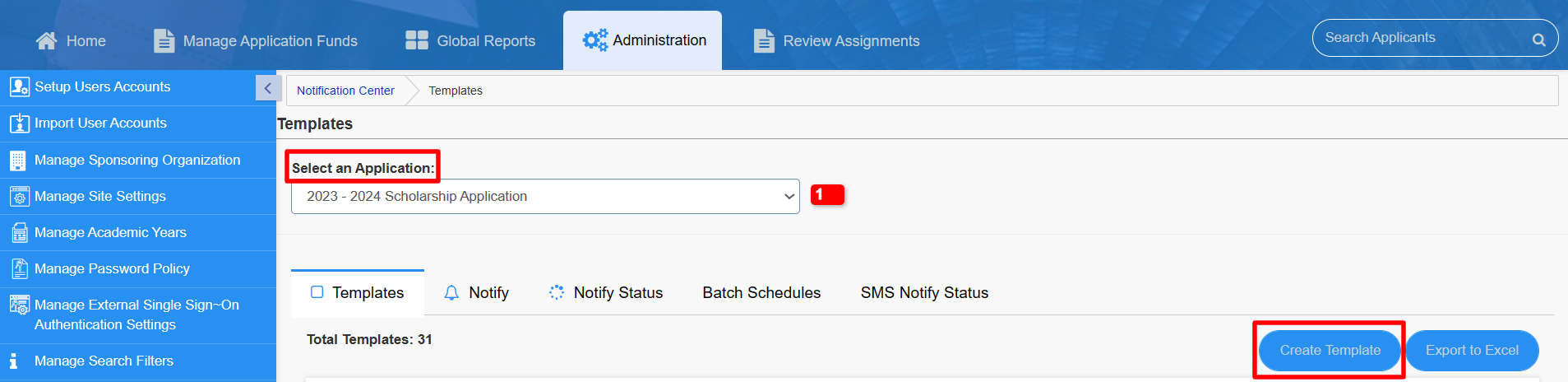1568x382 pixels.
Task: Click the Manage Application Funds document icon
Action: (x=164, y=40)
